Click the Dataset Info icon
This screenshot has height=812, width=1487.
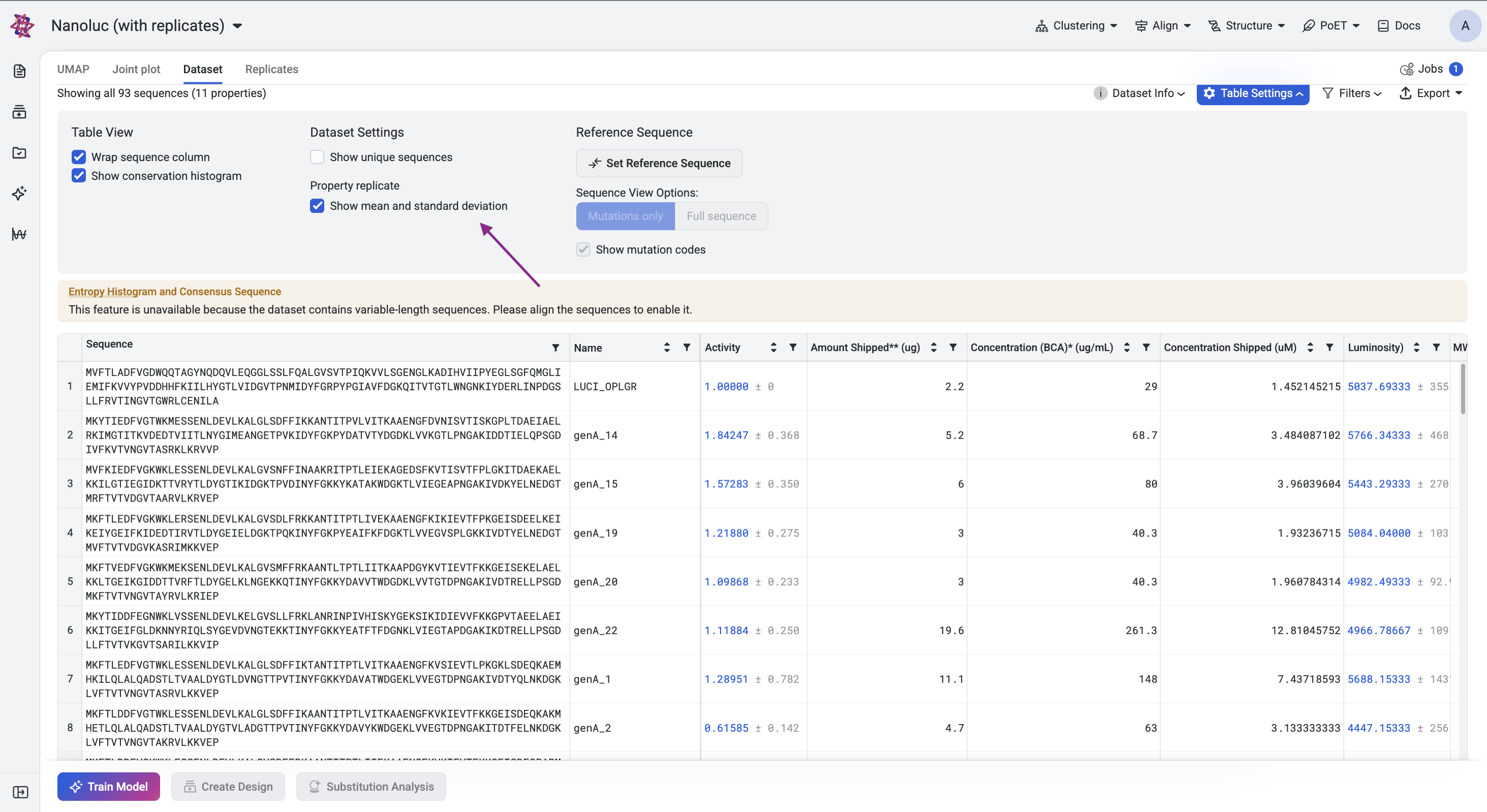pos(1100,93)
